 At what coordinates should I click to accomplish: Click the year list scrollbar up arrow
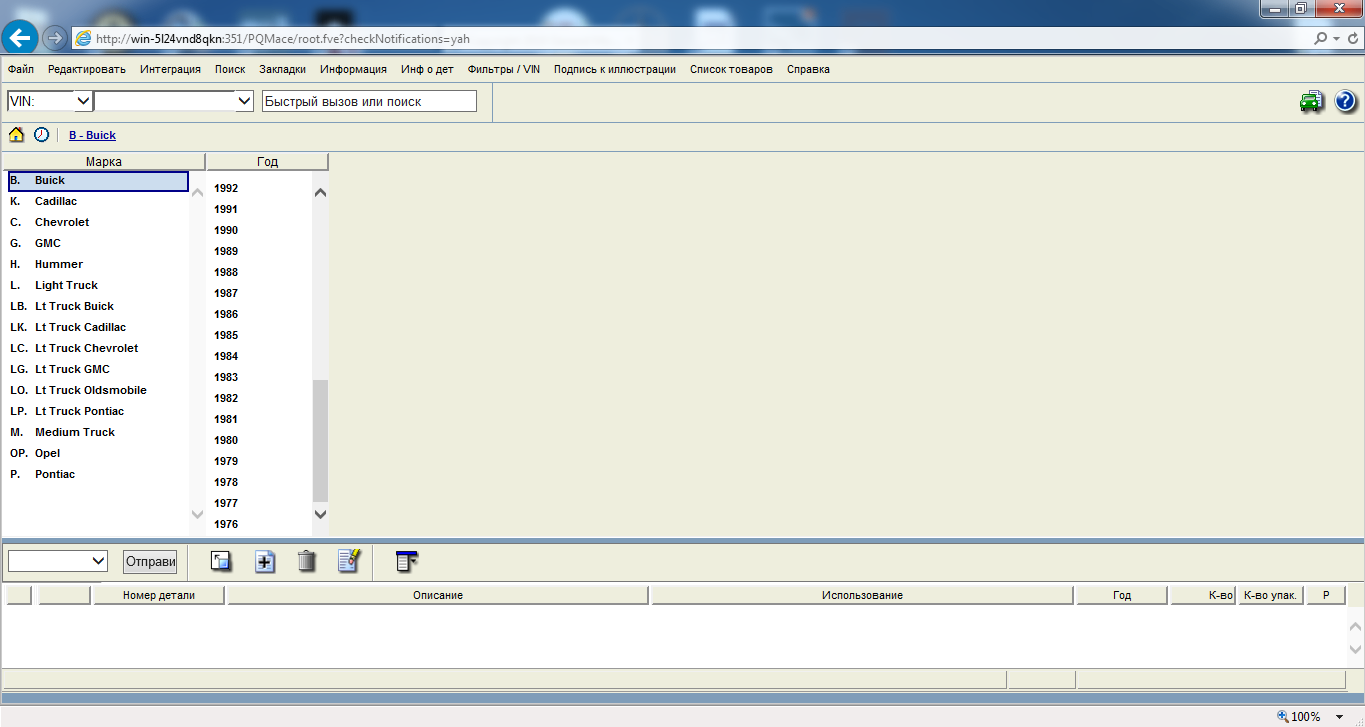click(320, 192)
